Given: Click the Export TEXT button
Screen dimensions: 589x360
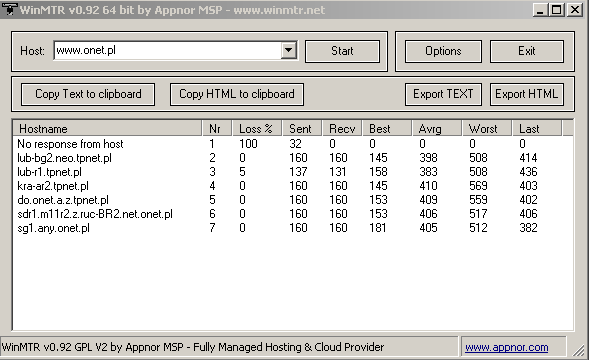Looking at the screenshot, I should [x=443, y=94].
